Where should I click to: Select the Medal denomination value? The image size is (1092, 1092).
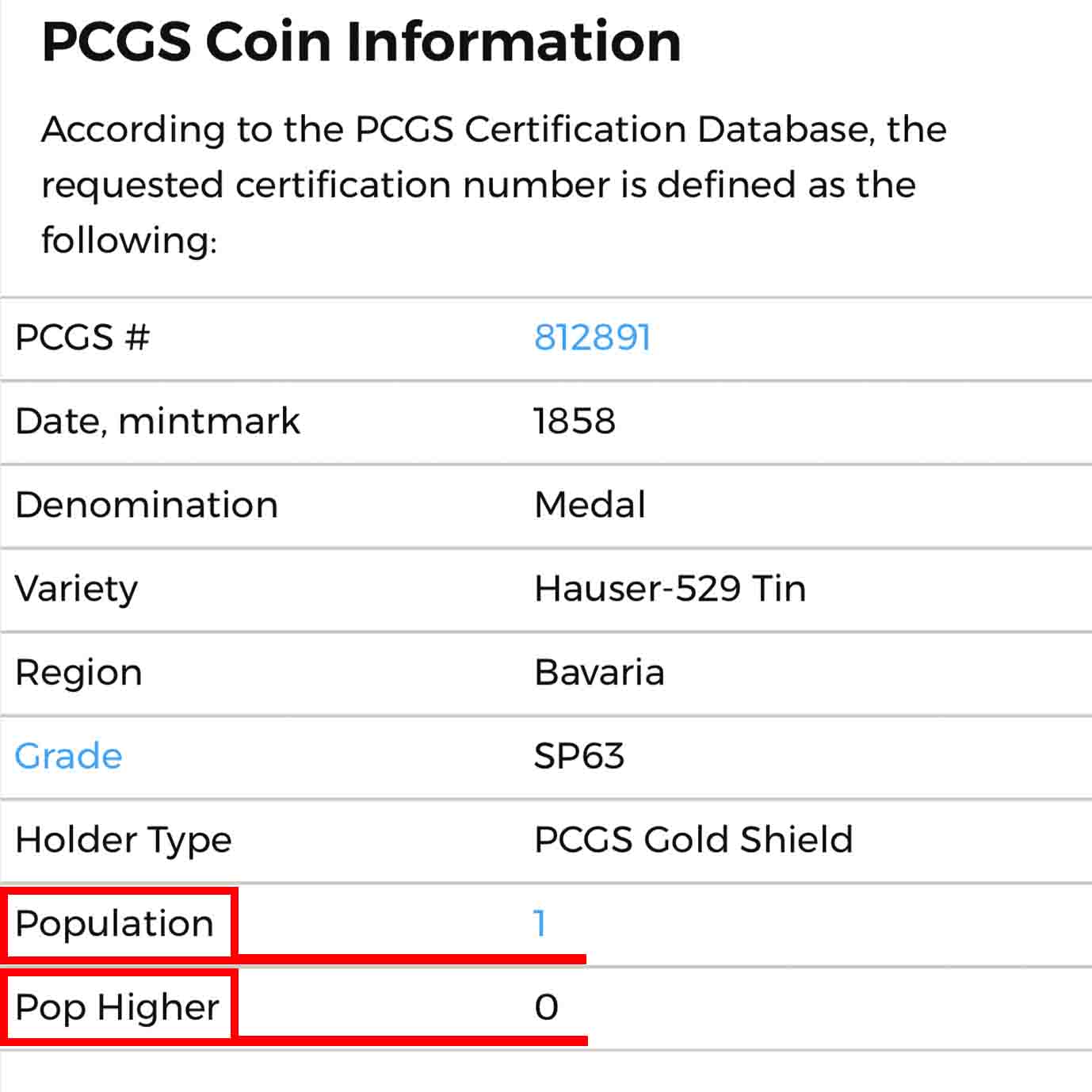point(590,505)
